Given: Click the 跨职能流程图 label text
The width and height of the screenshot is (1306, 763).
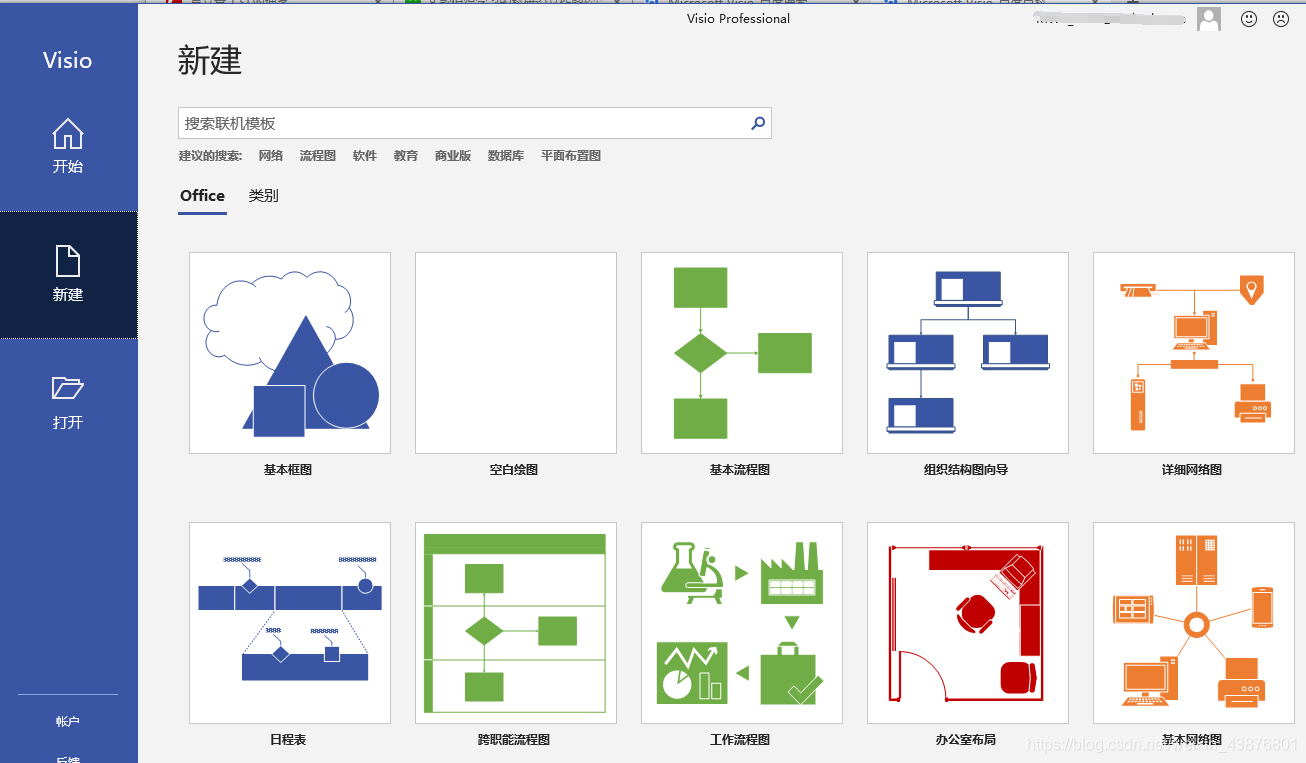Looking at the screenshot, I should [514, 740].
